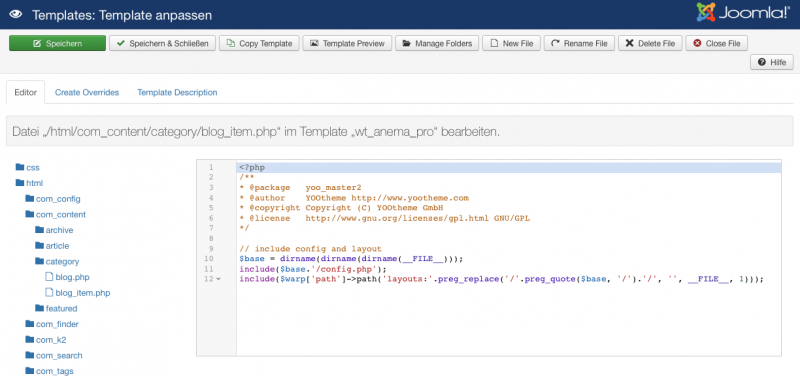800x376 pixels.
Task: Click the @license GNU/GPL comment line
Action: point(384,218)
